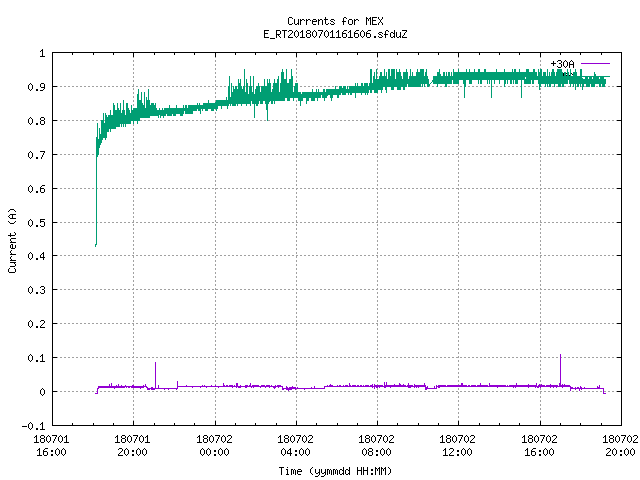Click the "+30A" legend label
Image resolution: width=640 pixels, height=480 pixels.
click(x=562, y=64)
